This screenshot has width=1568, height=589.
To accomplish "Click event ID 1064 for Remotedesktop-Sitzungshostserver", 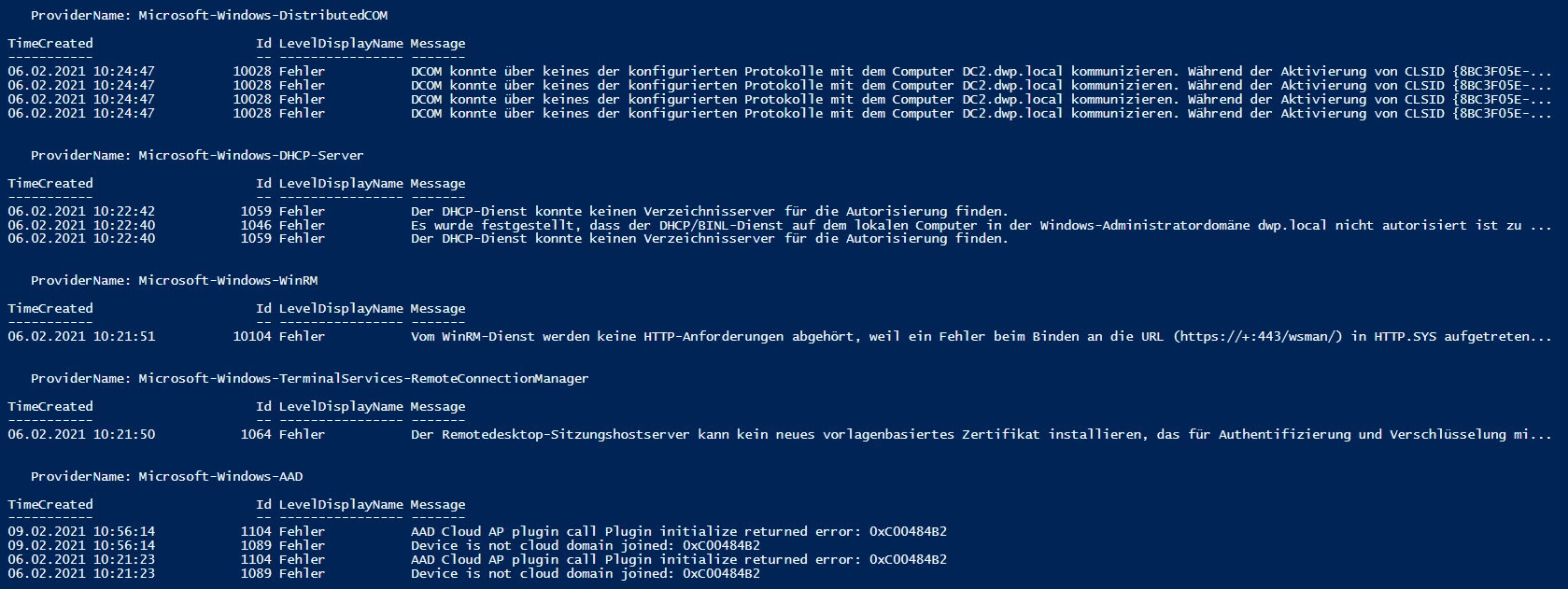I will tap(256, 435).
